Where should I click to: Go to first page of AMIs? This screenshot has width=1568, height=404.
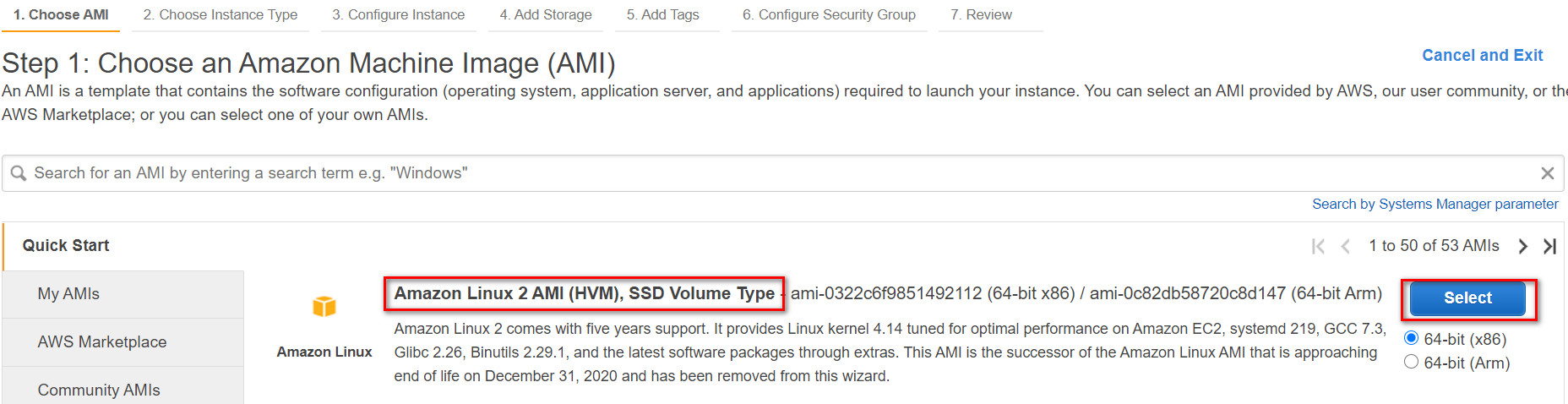(x=1318, y=246)
